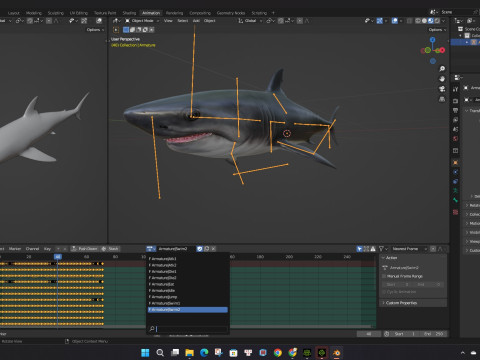This screenshot has height=360, width=480.
Task: Click the scene Start frame field
Action: pos(405,334)
